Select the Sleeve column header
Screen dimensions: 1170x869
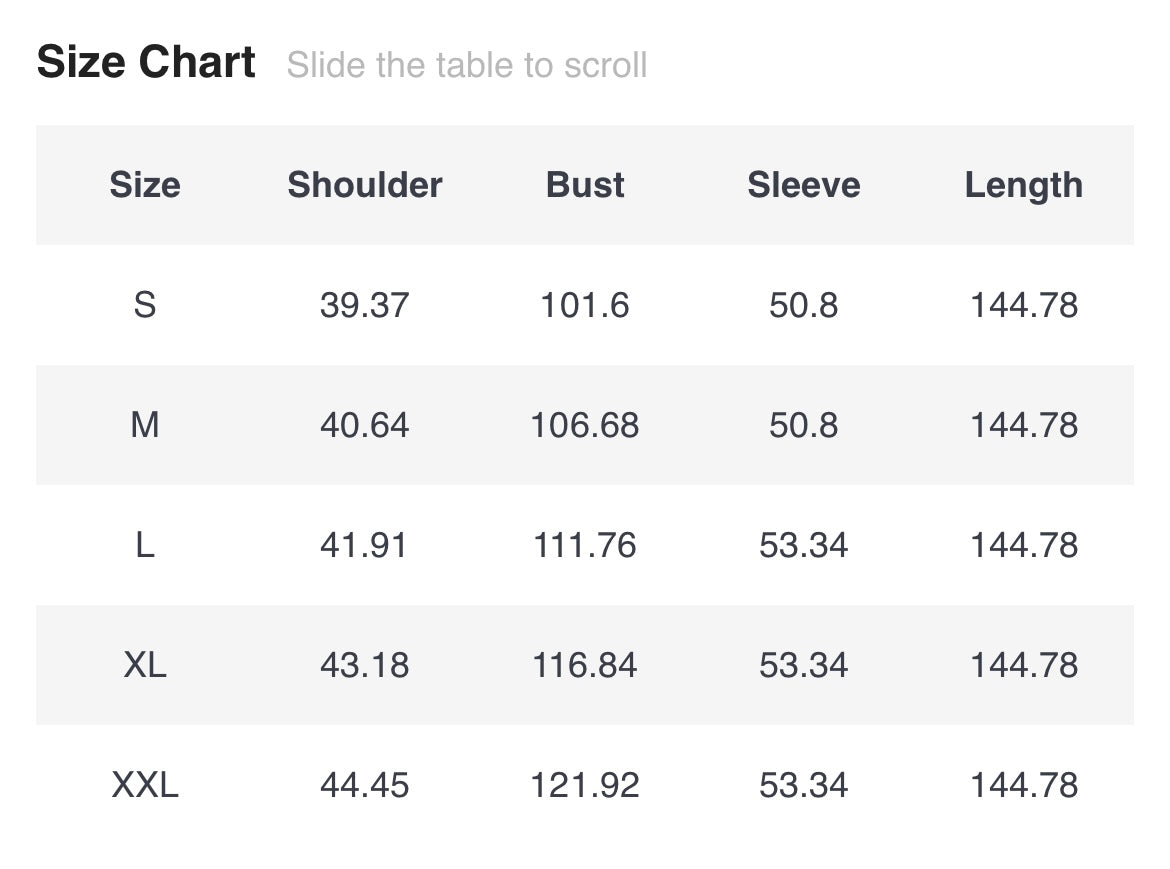pyautogui.click(x=804, y=185)
